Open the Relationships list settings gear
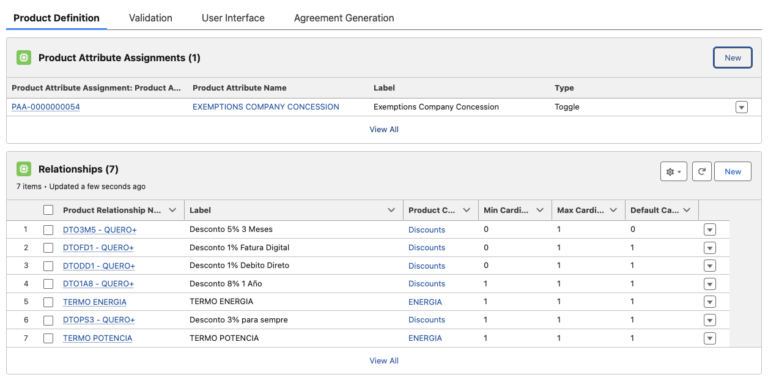Screen dimensions: 768x380 click(673, 171)
